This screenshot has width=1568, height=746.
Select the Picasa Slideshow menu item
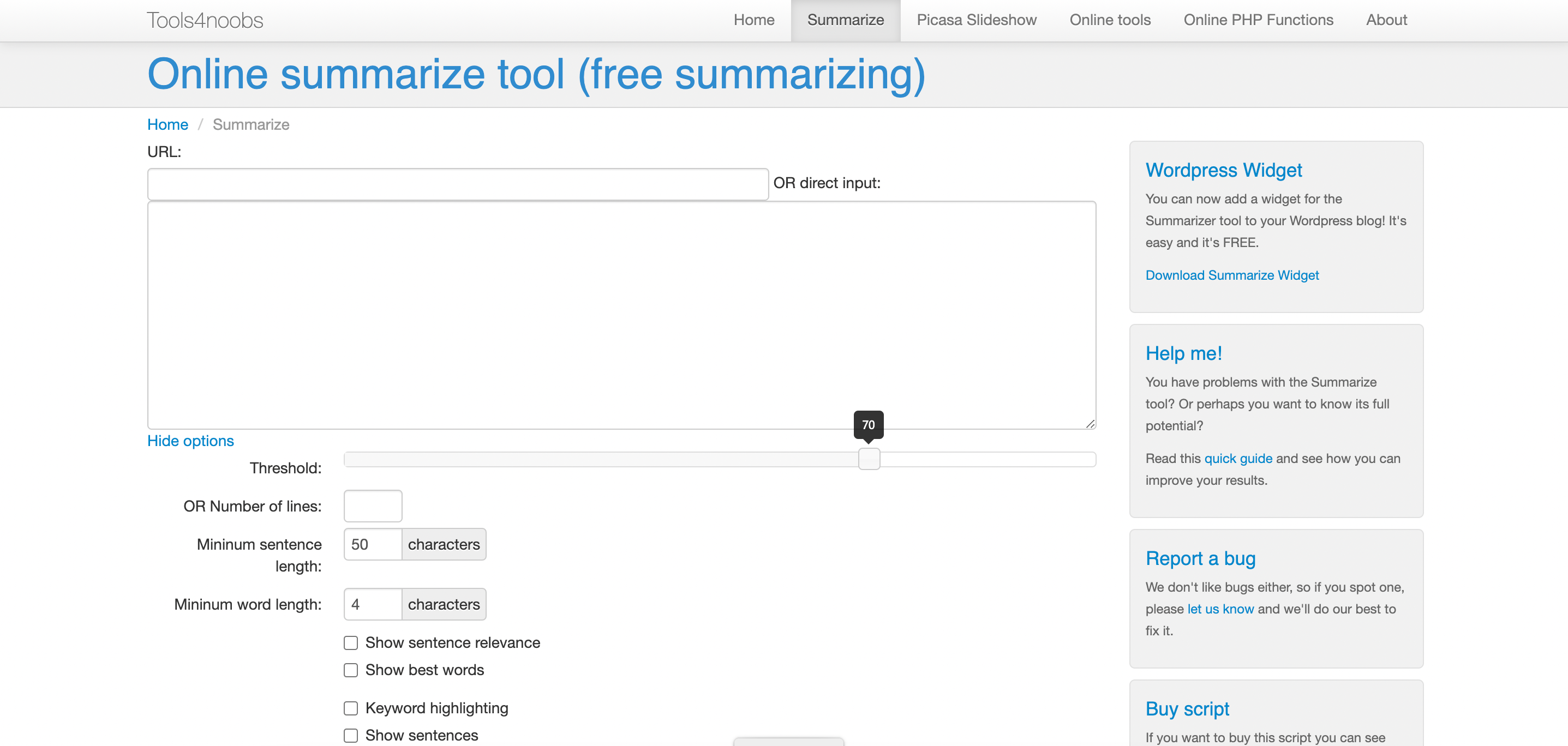[977, 20]
